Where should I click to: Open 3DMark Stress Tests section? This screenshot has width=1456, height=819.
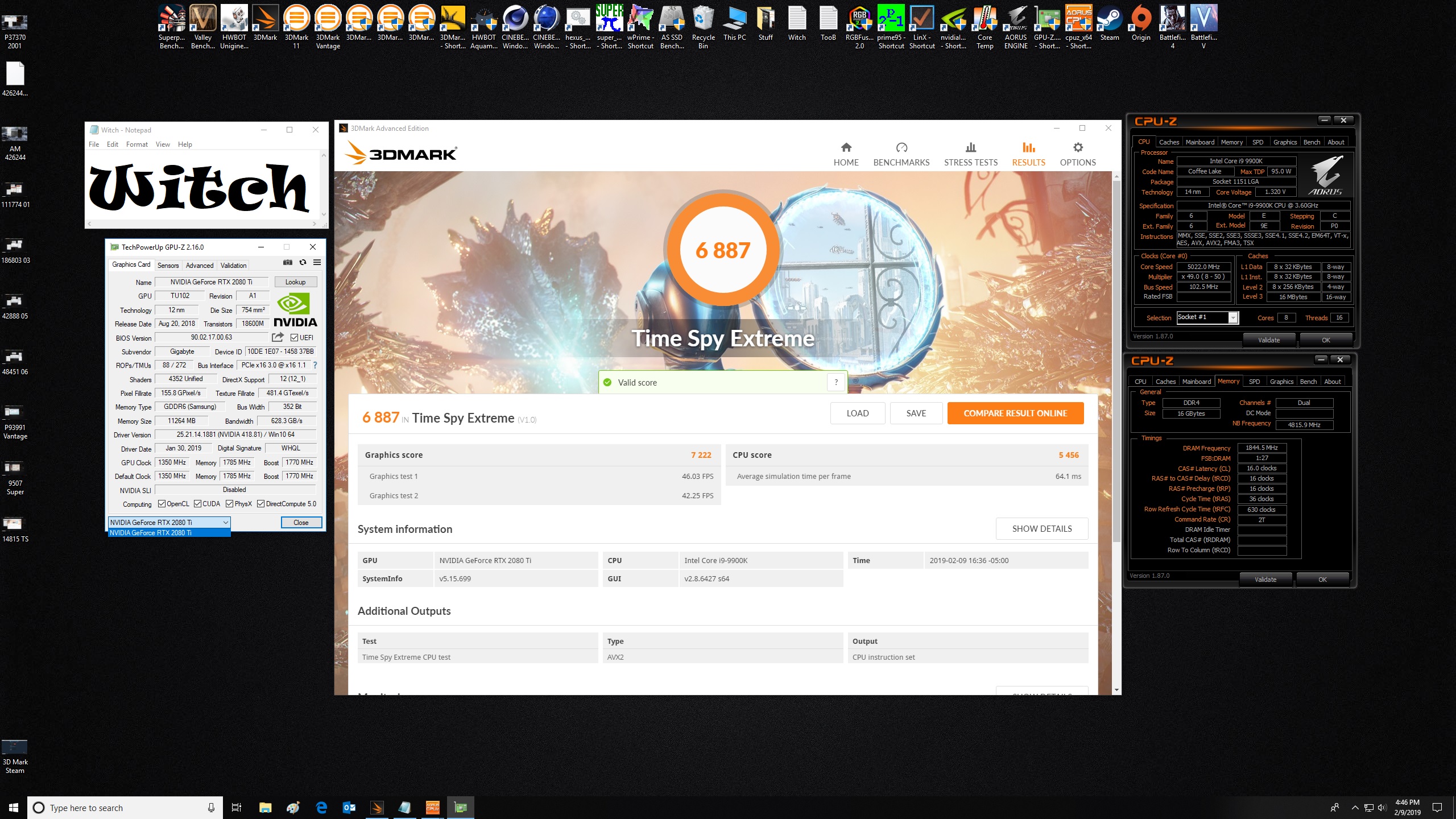tap(970, 154)
